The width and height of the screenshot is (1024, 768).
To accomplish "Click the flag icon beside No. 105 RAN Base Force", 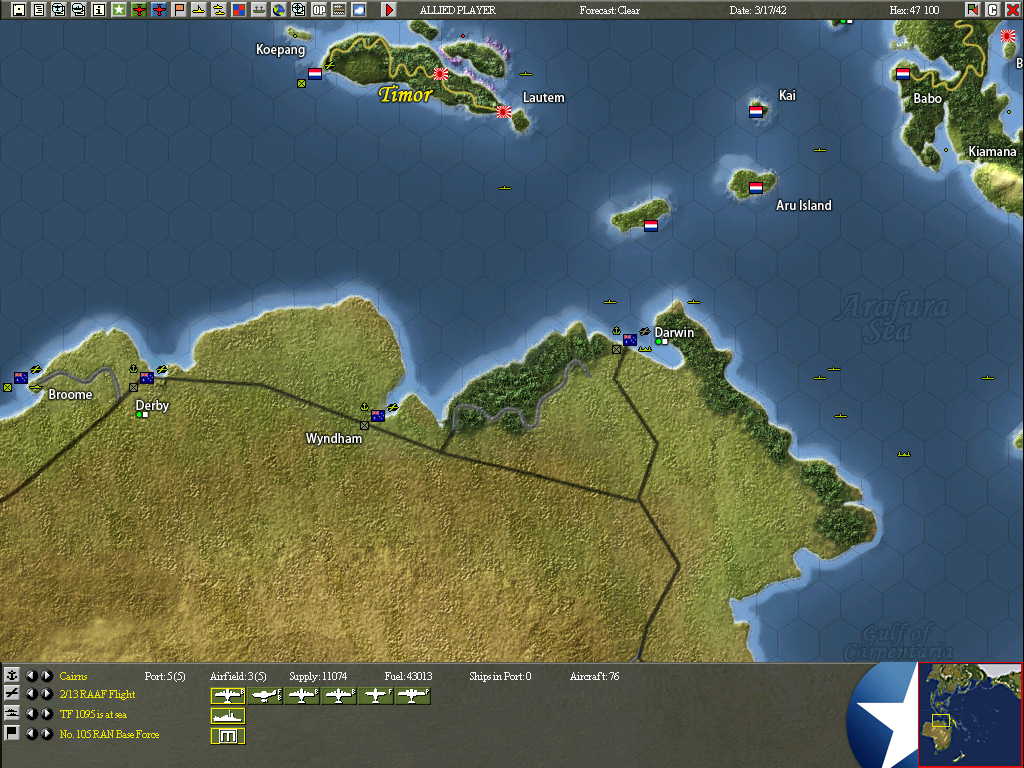I will point(11,733).
